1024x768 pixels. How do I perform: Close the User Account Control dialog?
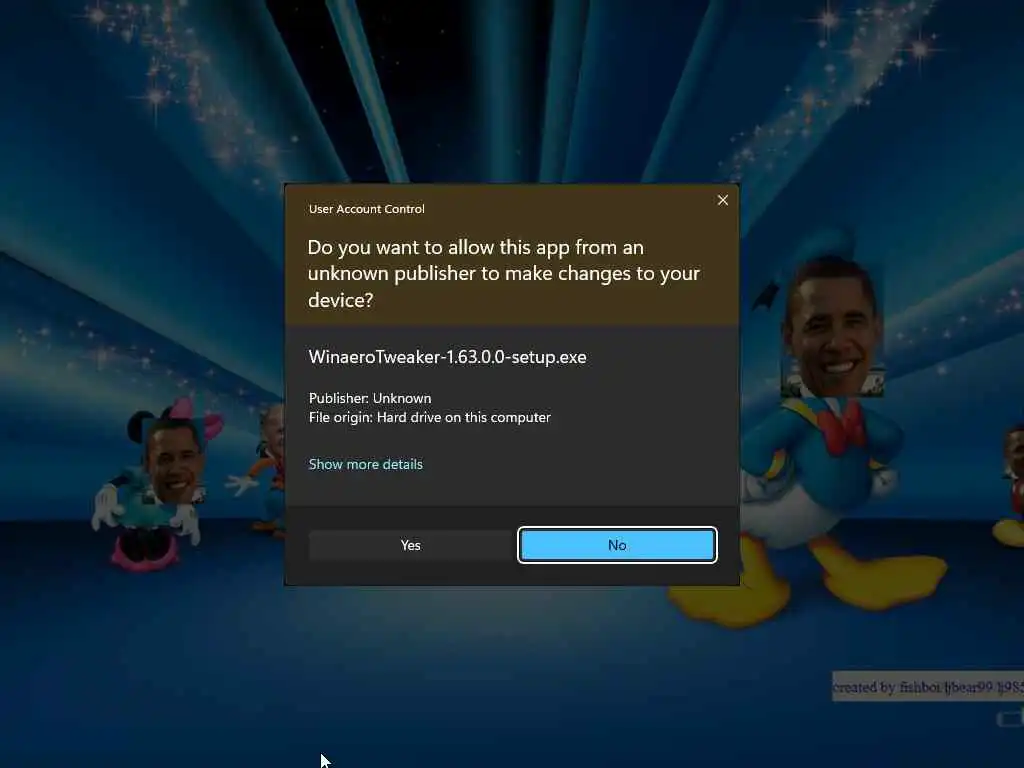(x=722, y=200)
